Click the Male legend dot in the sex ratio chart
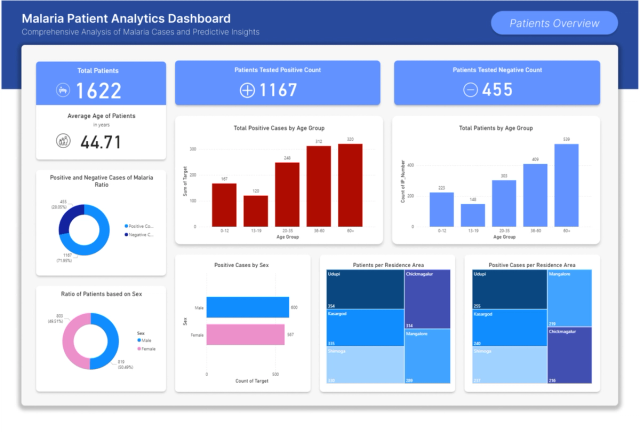 click(139, 340)
